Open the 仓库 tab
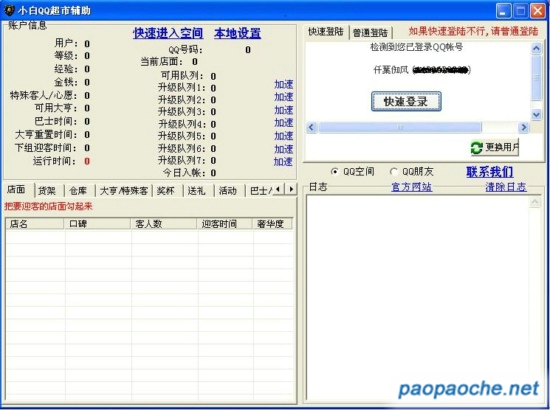The width and height of the screenshot is (550, 410). click(78, 191)
